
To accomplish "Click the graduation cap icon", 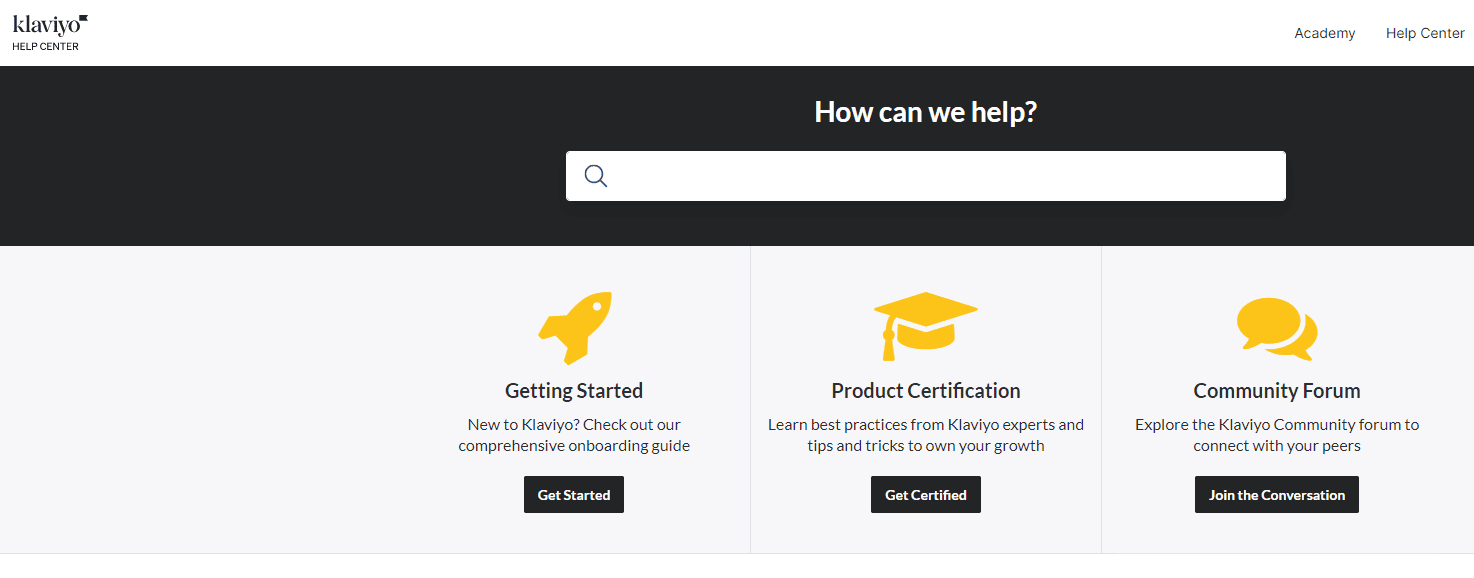I will (x=926, y=326).
